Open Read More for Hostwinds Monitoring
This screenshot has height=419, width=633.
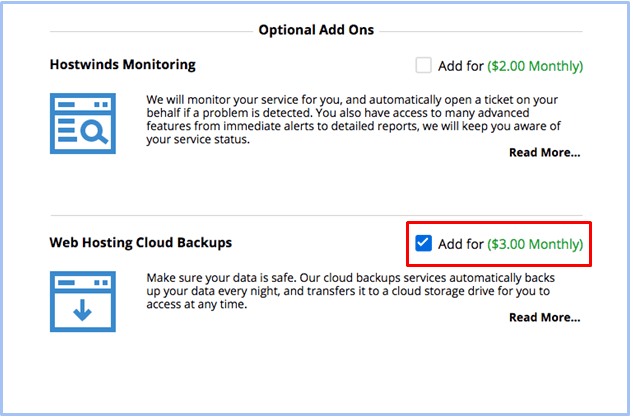coord(544,153)
